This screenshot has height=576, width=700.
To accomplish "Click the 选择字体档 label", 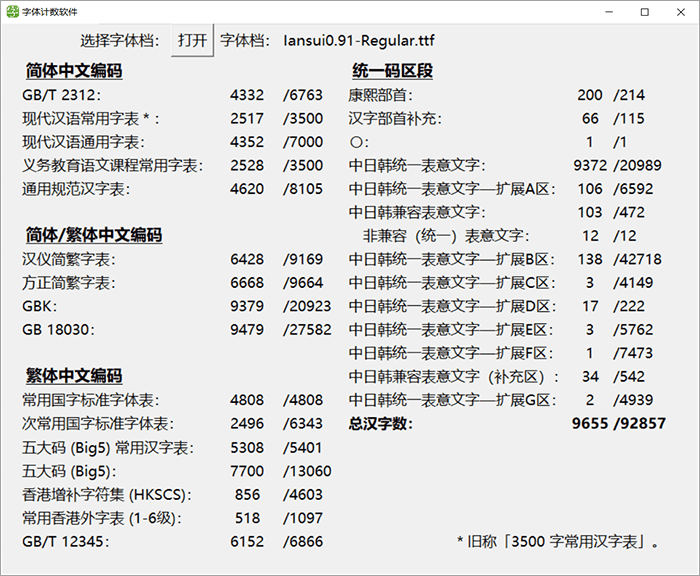I will [120, 41].
